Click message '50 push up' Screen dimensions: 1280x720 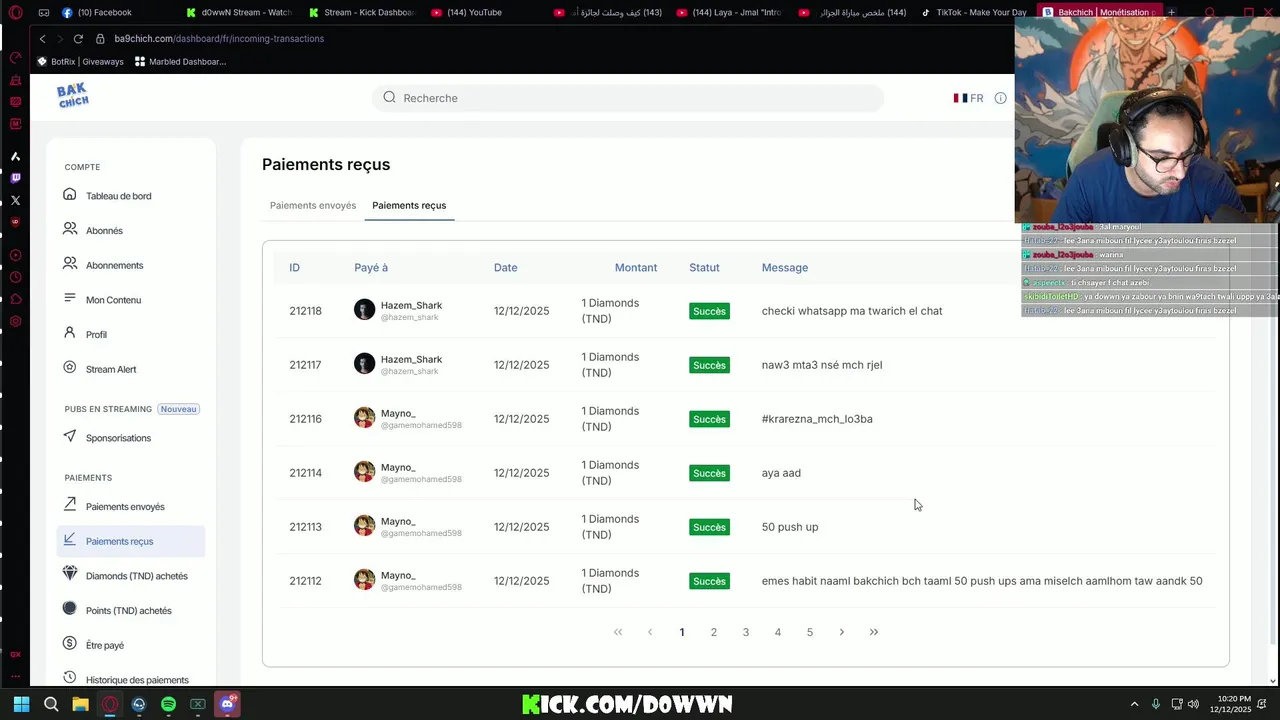coord(790,527)
